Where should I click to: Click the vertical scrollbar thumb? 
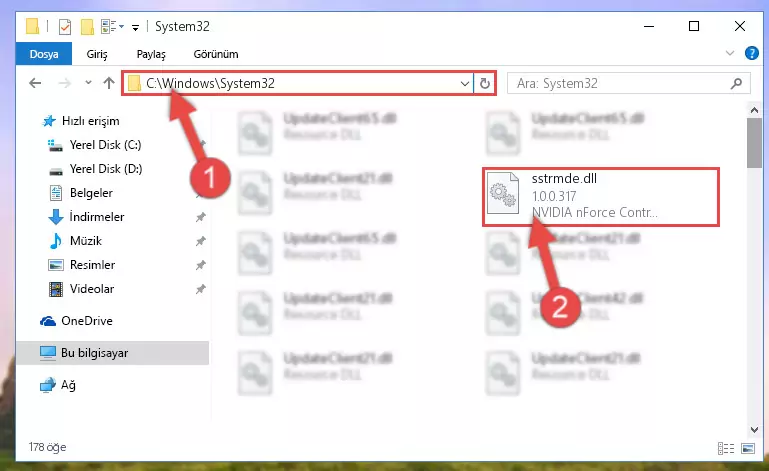pos(754,143)
